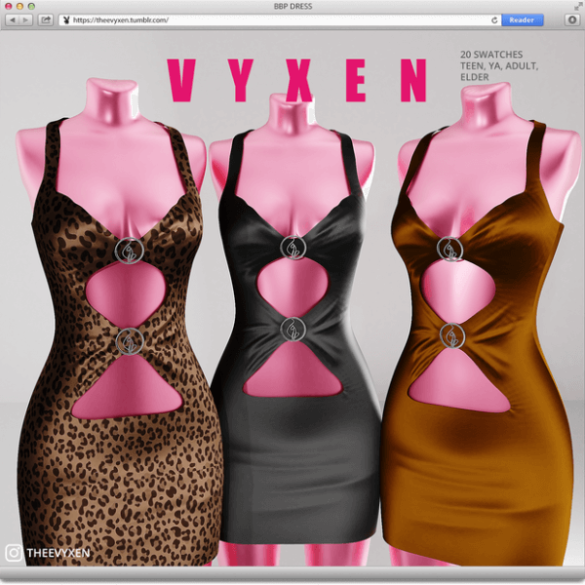Click the Instagram logo icon
585x585 pixels.
click(x=13, y=552)
